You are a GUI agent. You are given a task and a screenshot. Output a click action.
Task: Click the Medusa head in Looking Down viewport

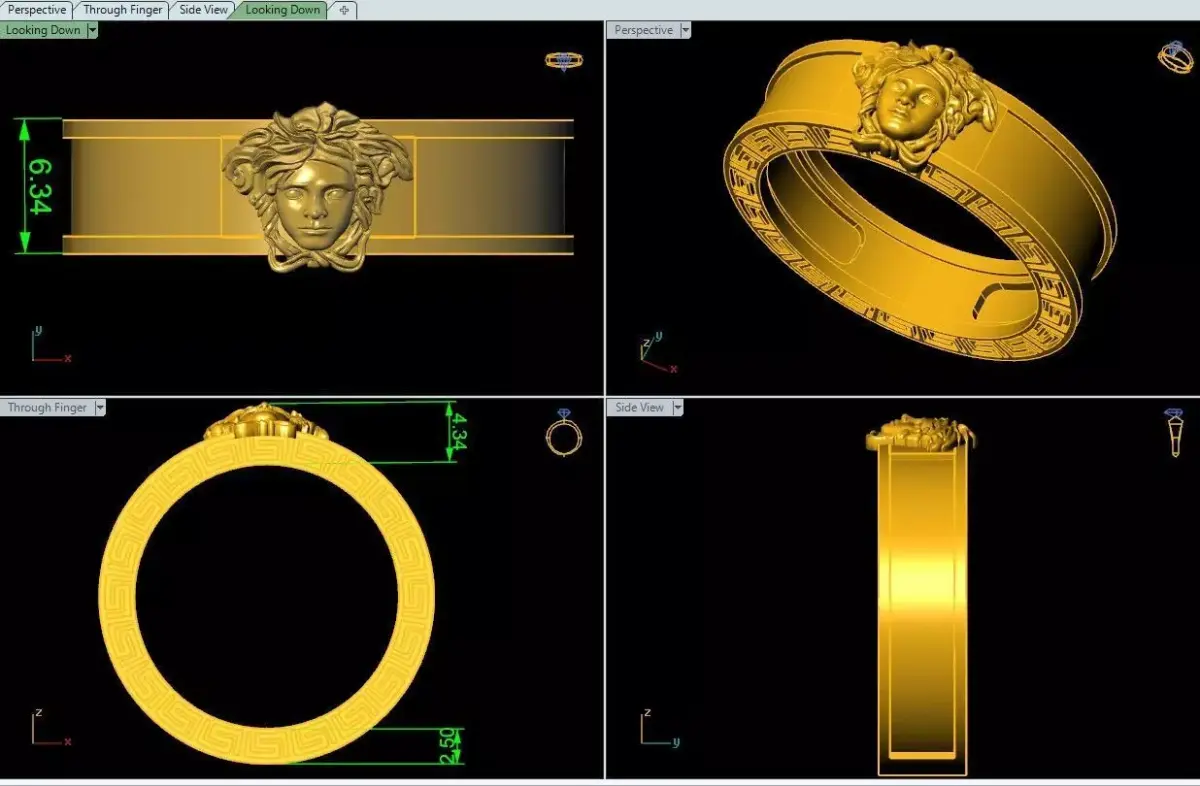(318, 186)
